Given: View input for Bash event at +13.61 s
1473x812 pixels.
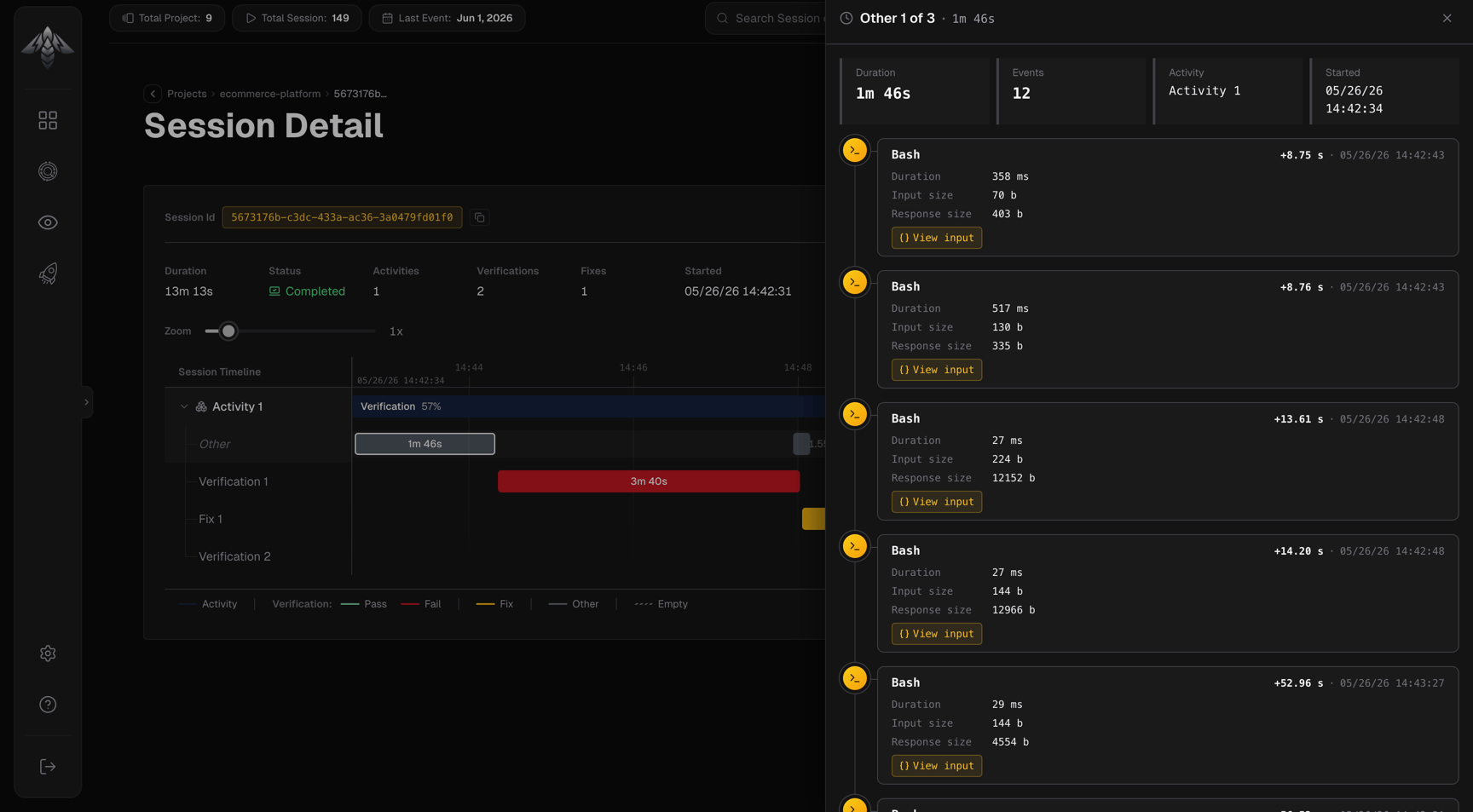Looking at the screenshot, I should [x=937, y=502].
